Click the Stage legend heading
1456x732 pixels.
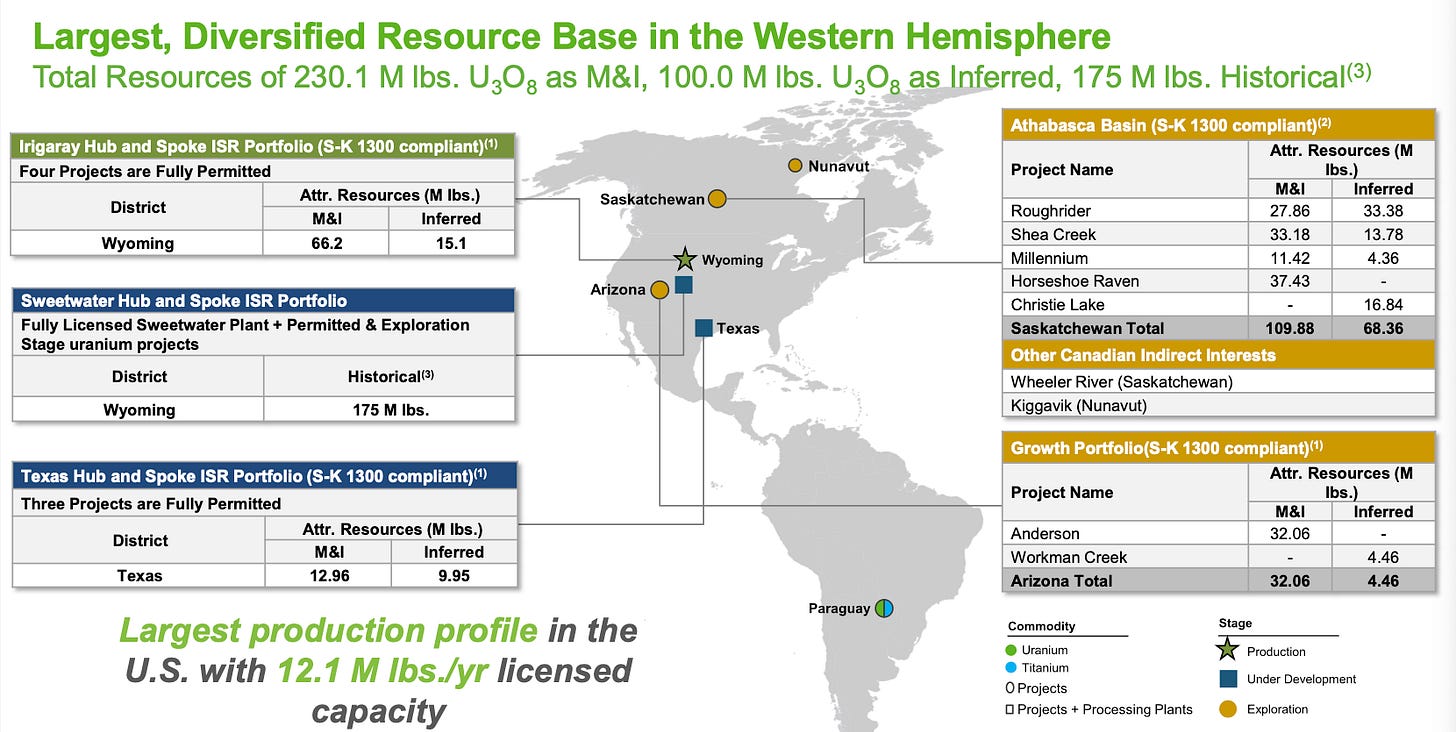tap(1235, 623)
